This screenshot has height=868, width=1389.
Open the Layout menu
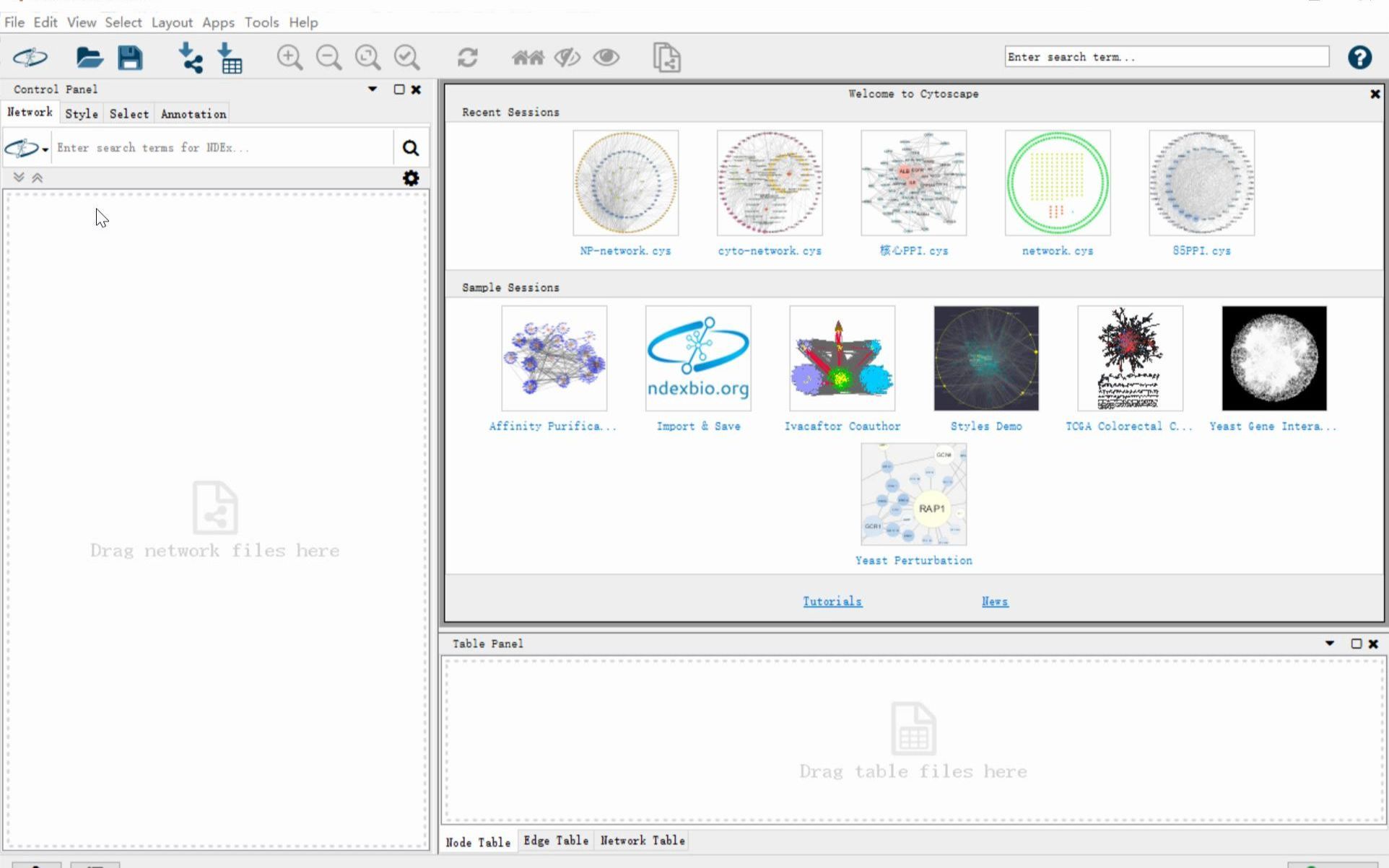coord(172,22)
